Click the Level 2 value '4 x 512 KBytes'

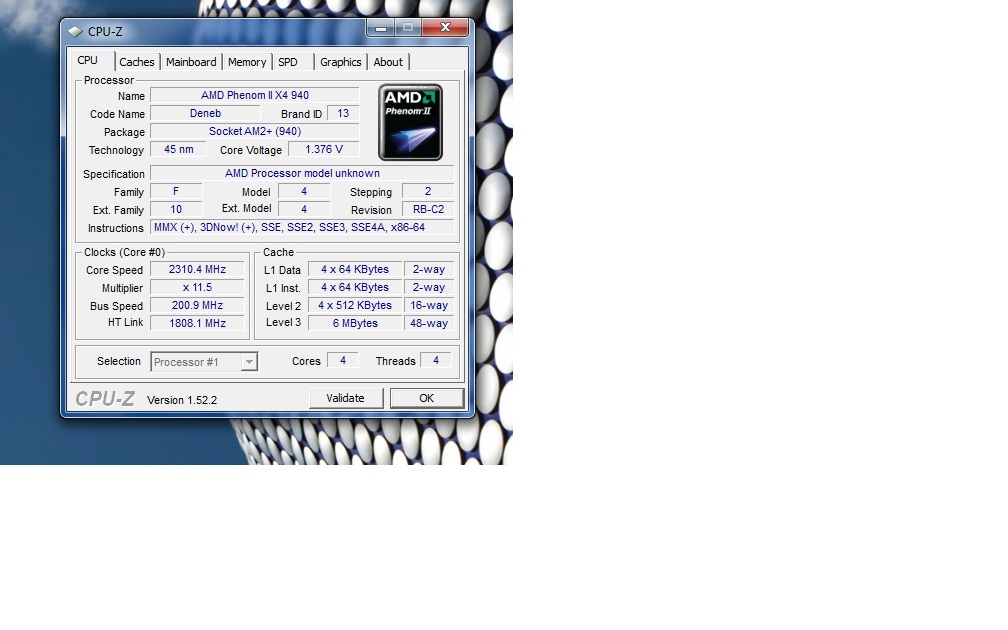click(355, 305)
